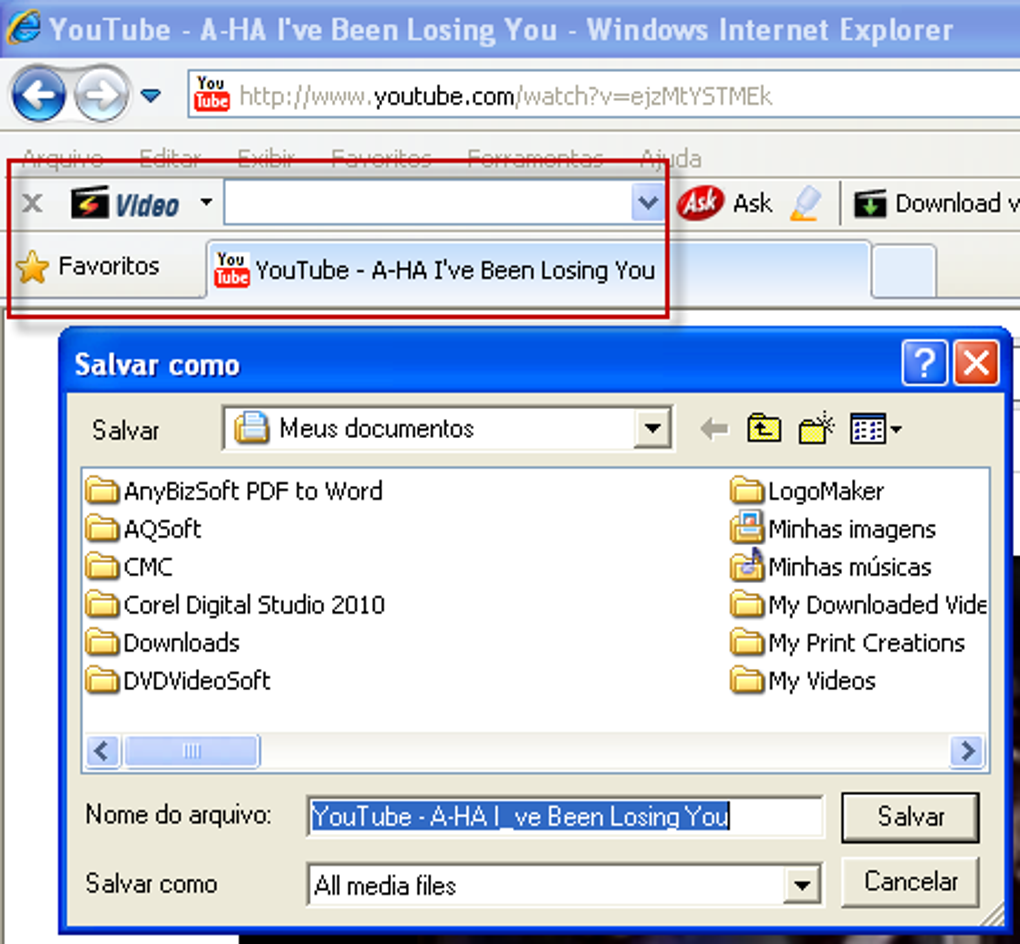
Task: Click the go back arrow in save dialog
Action: (x=714, y=429)
